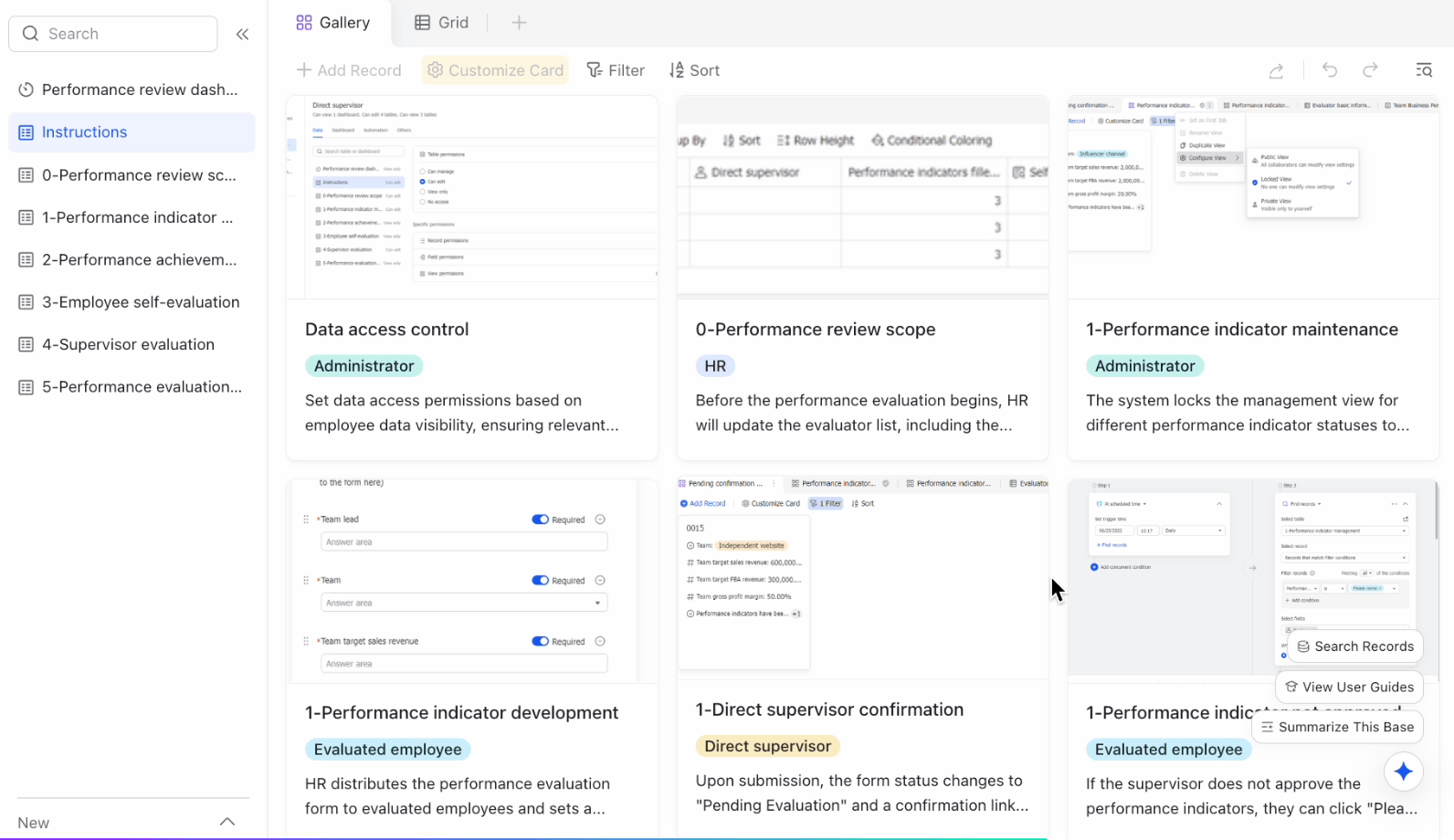Click the floating Search Records button

pos(1355,646)
